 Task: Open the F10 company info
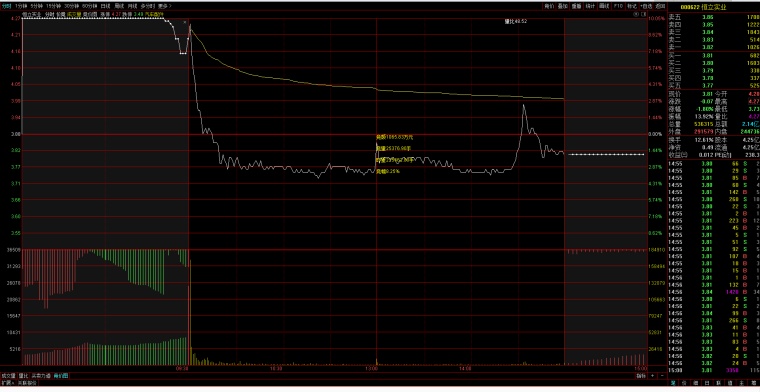pyautogui.click(x=618, y=6)
